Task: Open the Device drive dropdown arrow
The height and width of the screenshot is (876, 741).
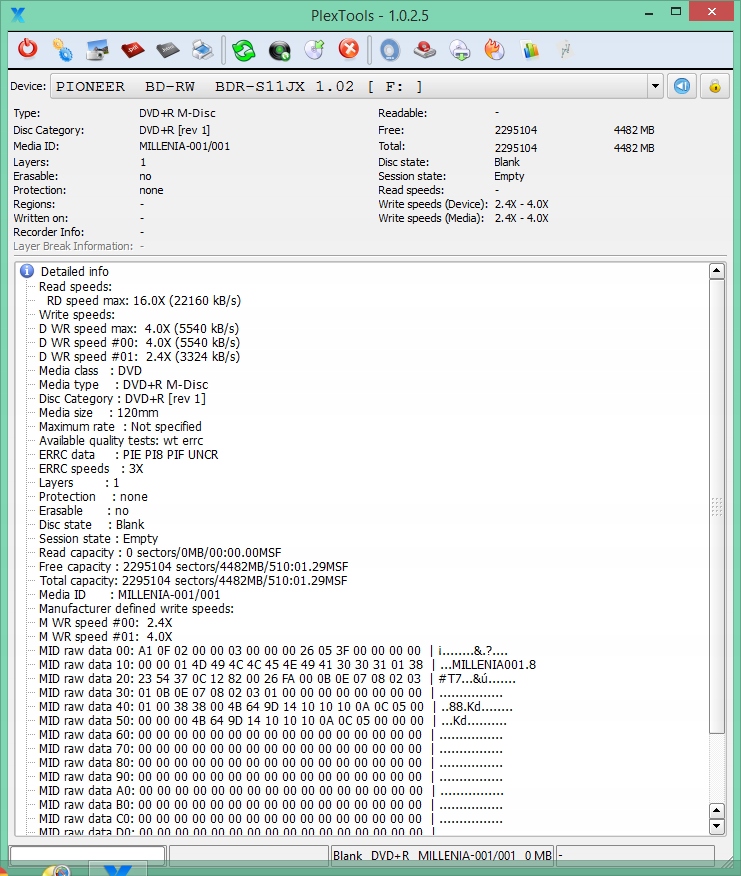Action: [x=655, y=86]
